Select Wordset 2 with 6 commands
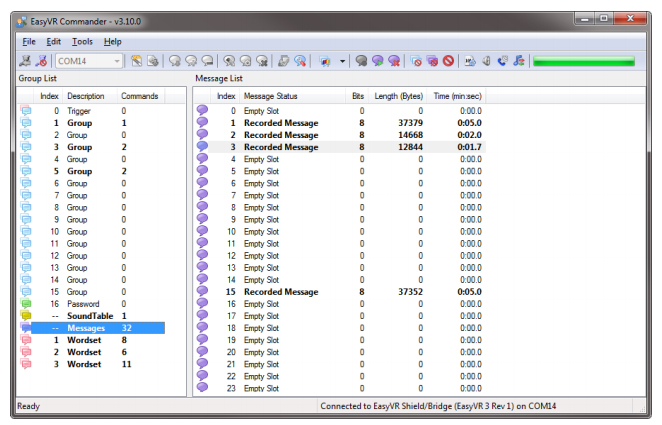The width and height of the screenshot is (662, 425). (x=91, y=352)
